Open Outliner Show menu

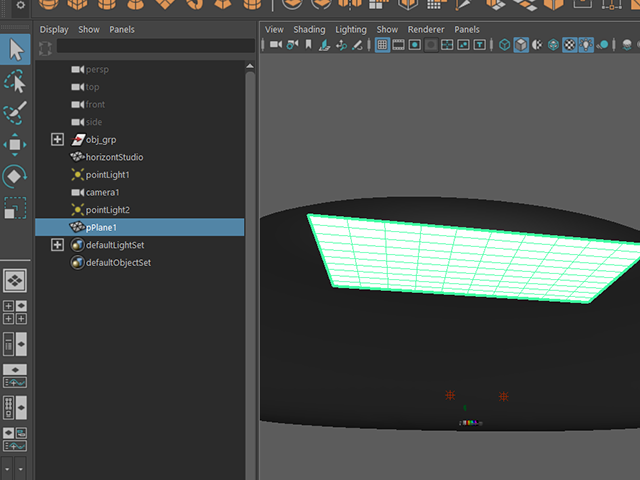tap(89, 30)
